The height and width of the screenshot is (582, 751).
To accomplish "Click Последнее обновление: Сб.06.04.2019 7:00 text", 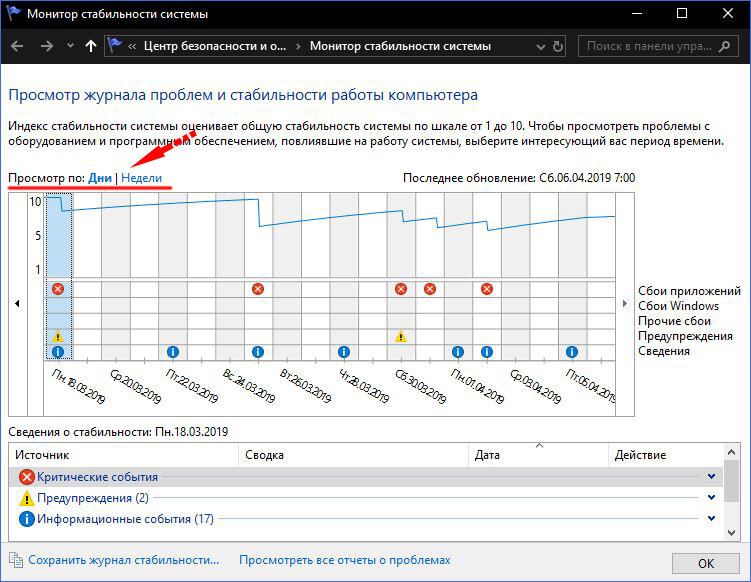I will pos(519,178).
